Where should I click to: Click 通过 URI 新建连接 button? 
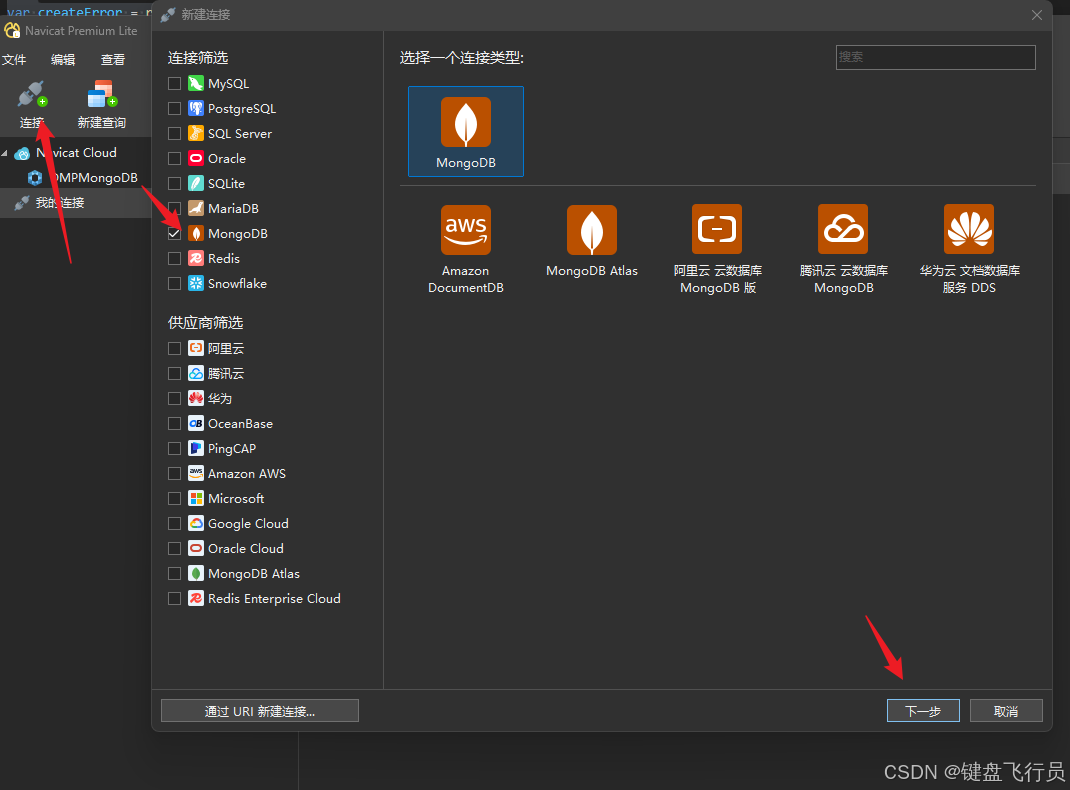[x=259, y=711]
